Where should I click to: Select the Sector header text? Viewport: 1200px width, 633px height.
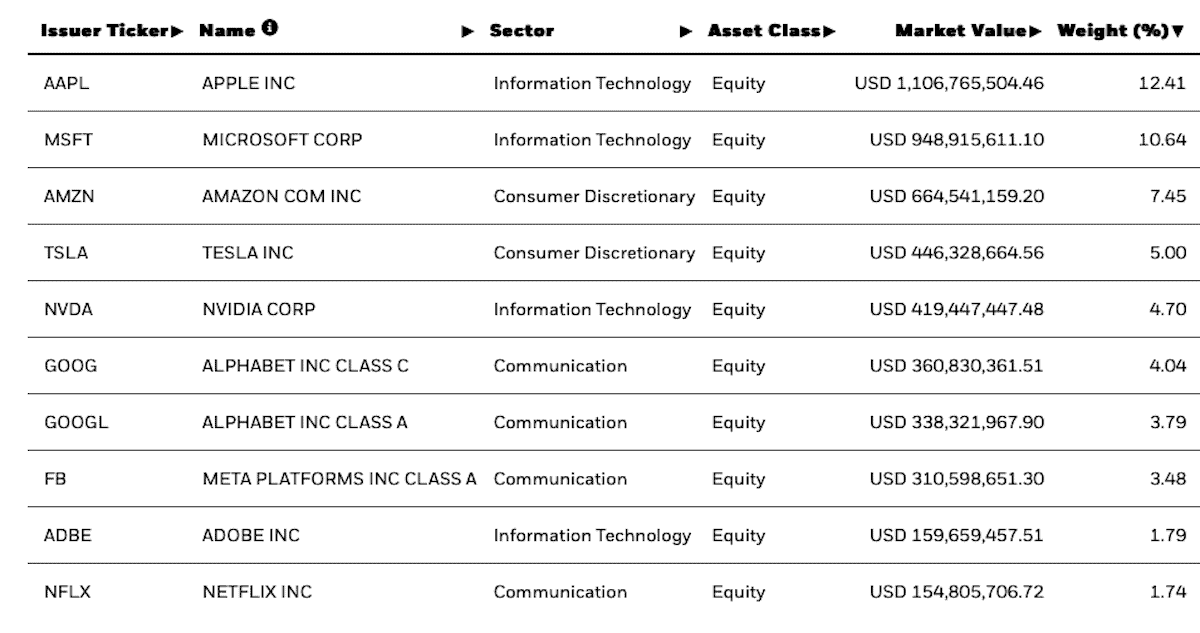[x=522, y=31]
